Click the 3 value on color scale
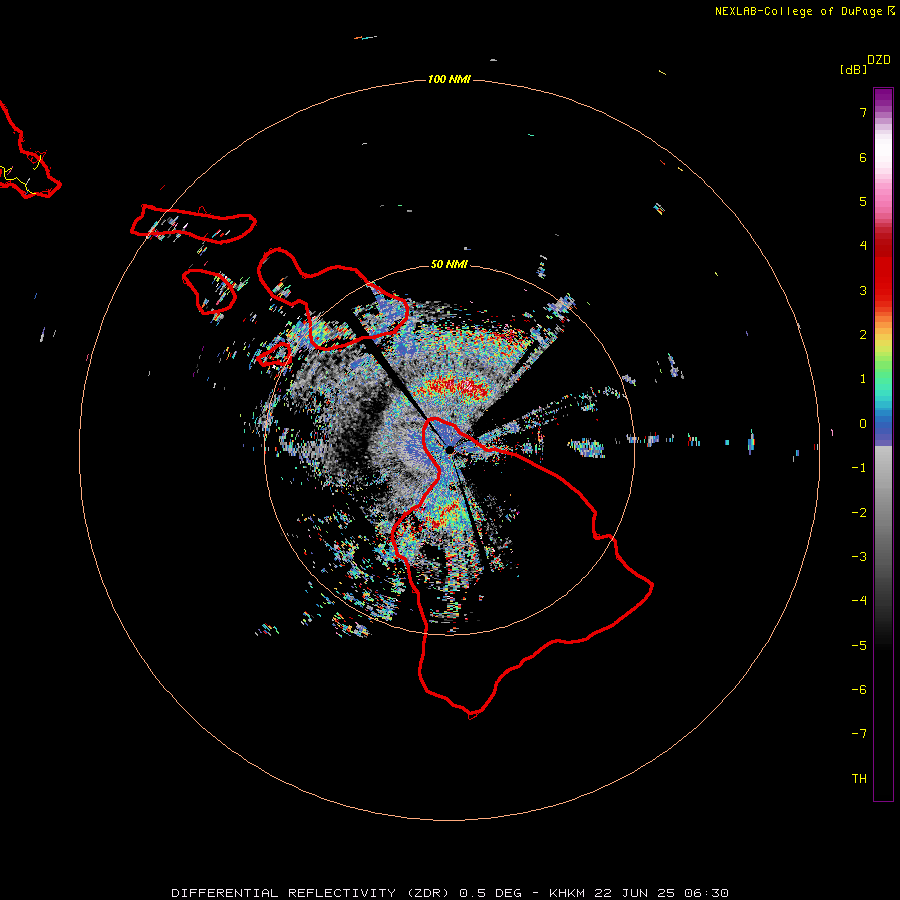Image resolution: width=900 pixels, height=900 pixels. [863, 290]
